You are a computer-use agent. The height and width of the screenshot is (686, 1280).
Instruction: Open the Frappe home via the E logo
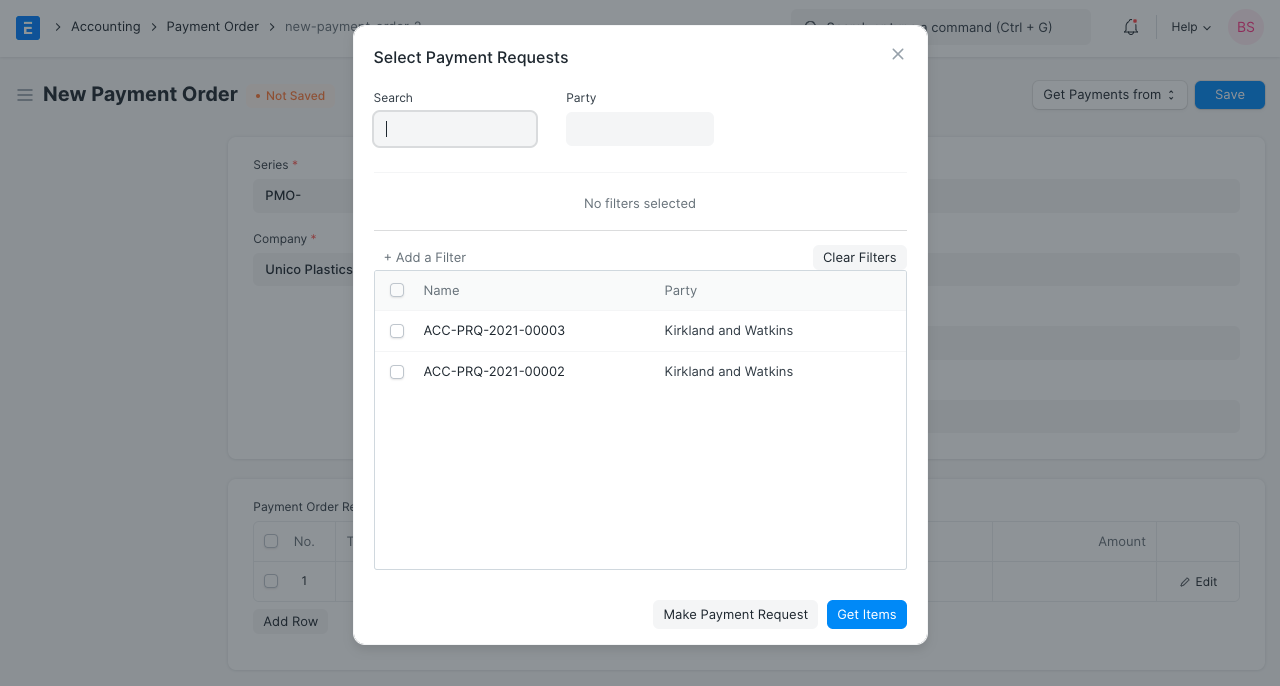27,27
